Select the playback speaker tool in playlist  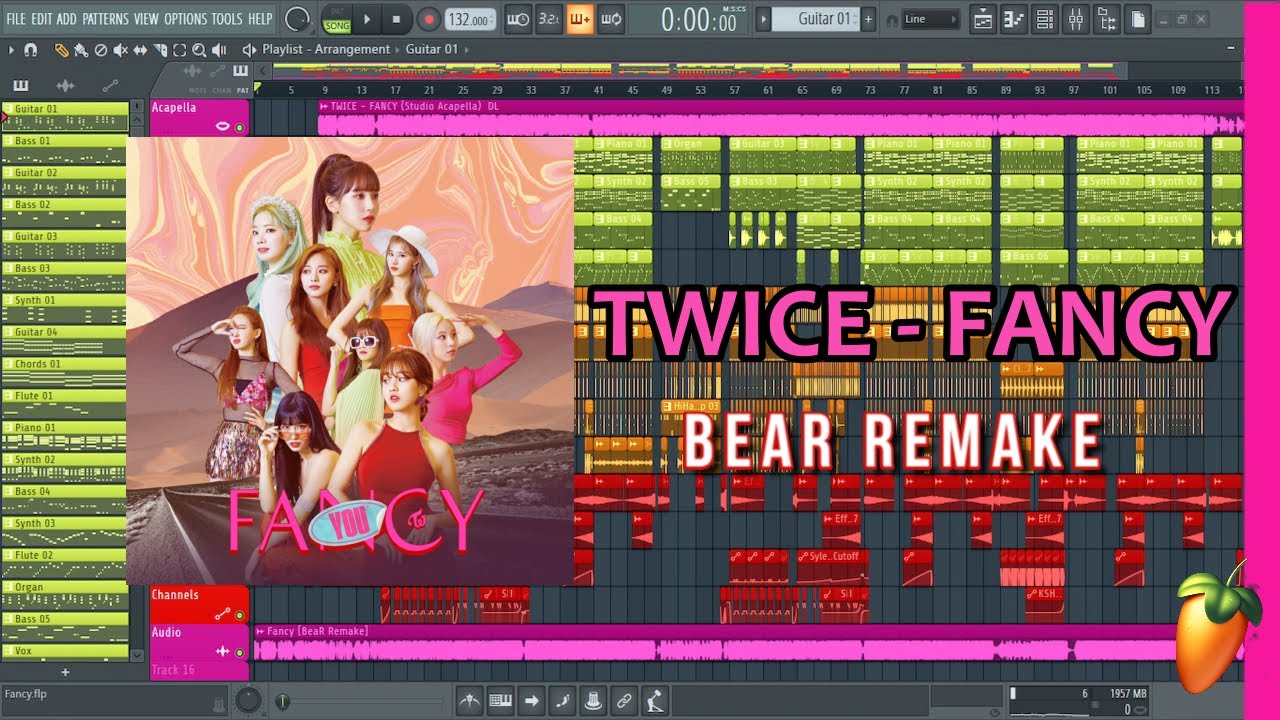pos(220,49)
